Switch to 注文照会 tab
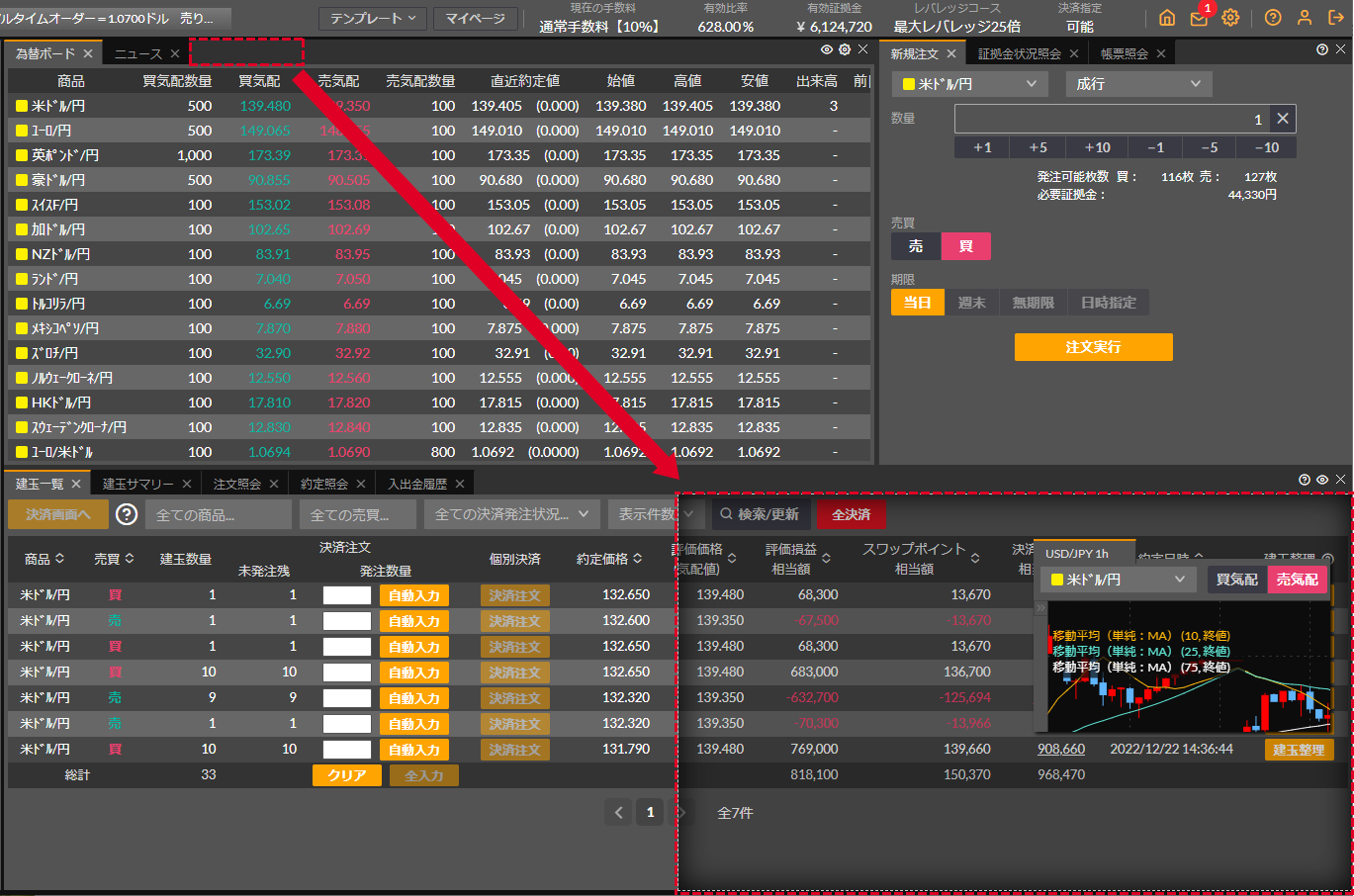 coord(237,484)
